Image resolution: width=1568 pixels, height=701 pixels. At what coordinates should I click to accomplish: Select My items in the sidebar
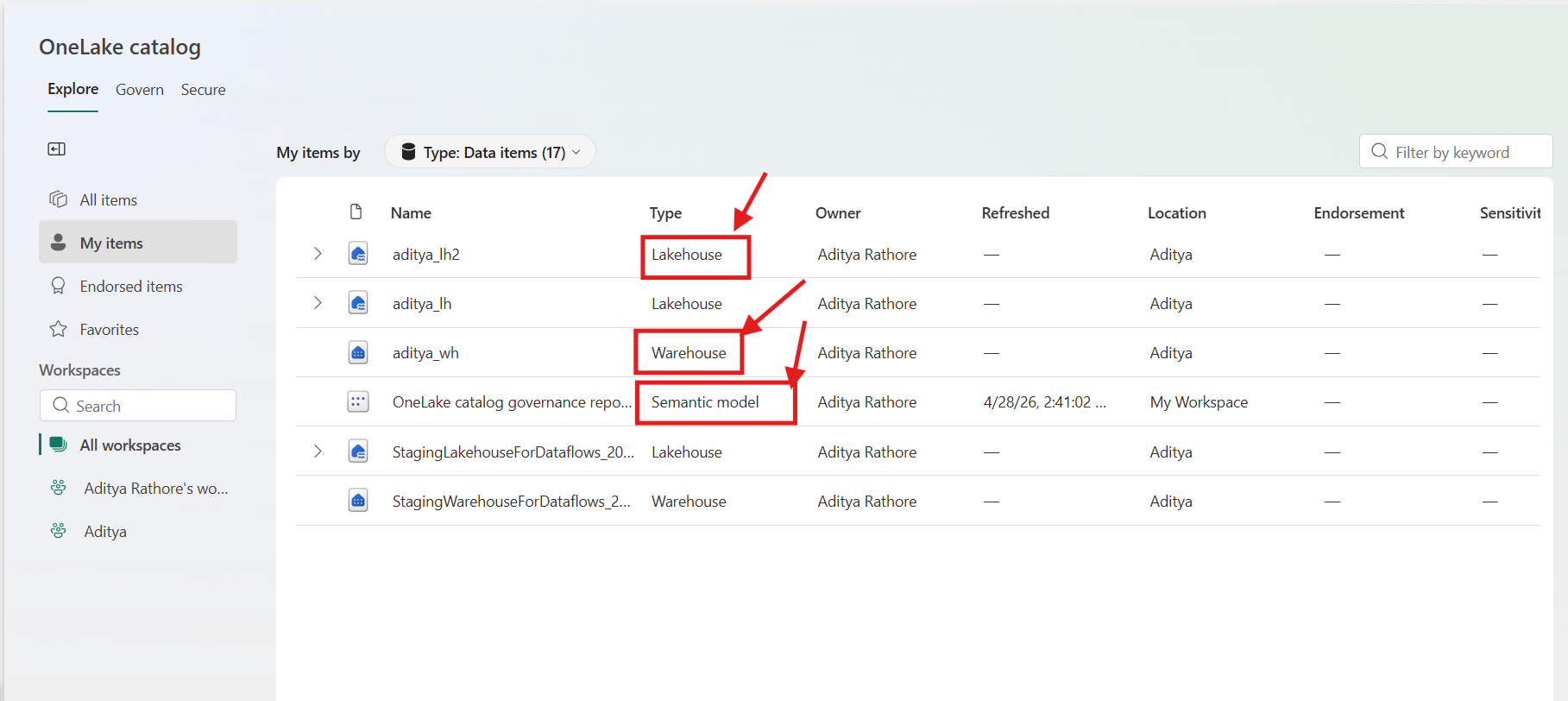(x=138, y=243)
